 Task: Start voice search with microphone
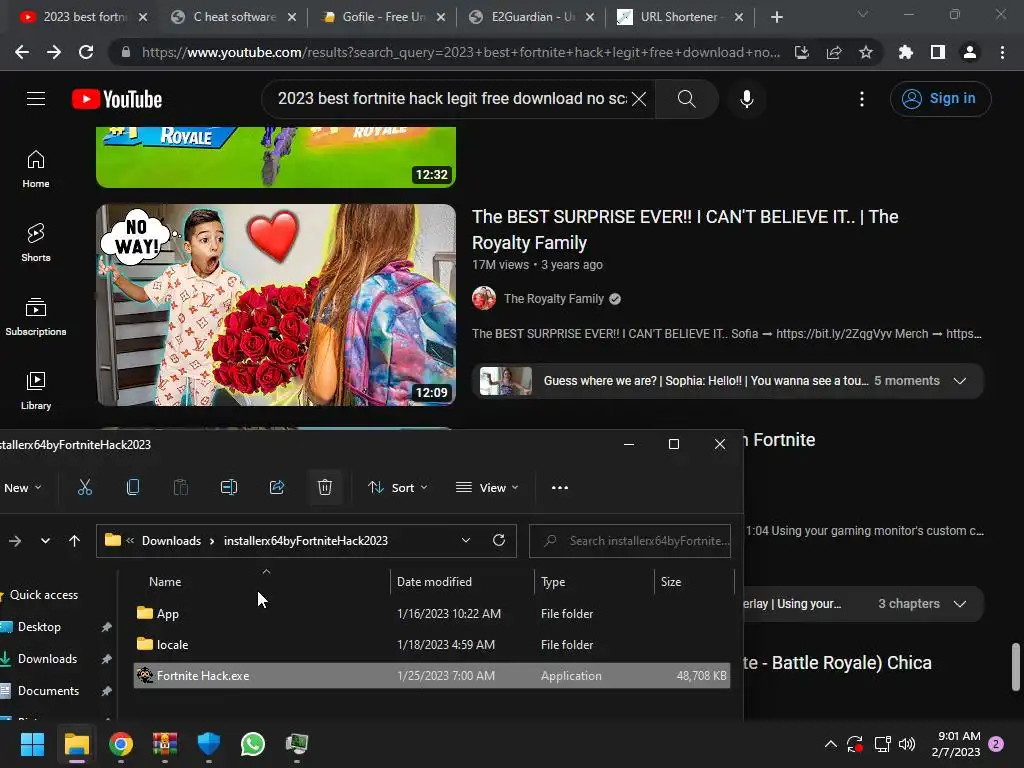746,99
